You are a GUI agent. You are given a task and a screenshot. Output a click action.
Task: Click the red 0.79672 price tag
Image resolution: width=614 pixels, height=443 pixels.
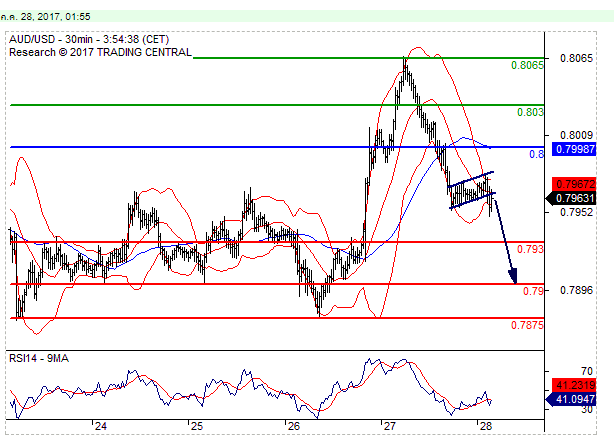[x=574, y=184]
